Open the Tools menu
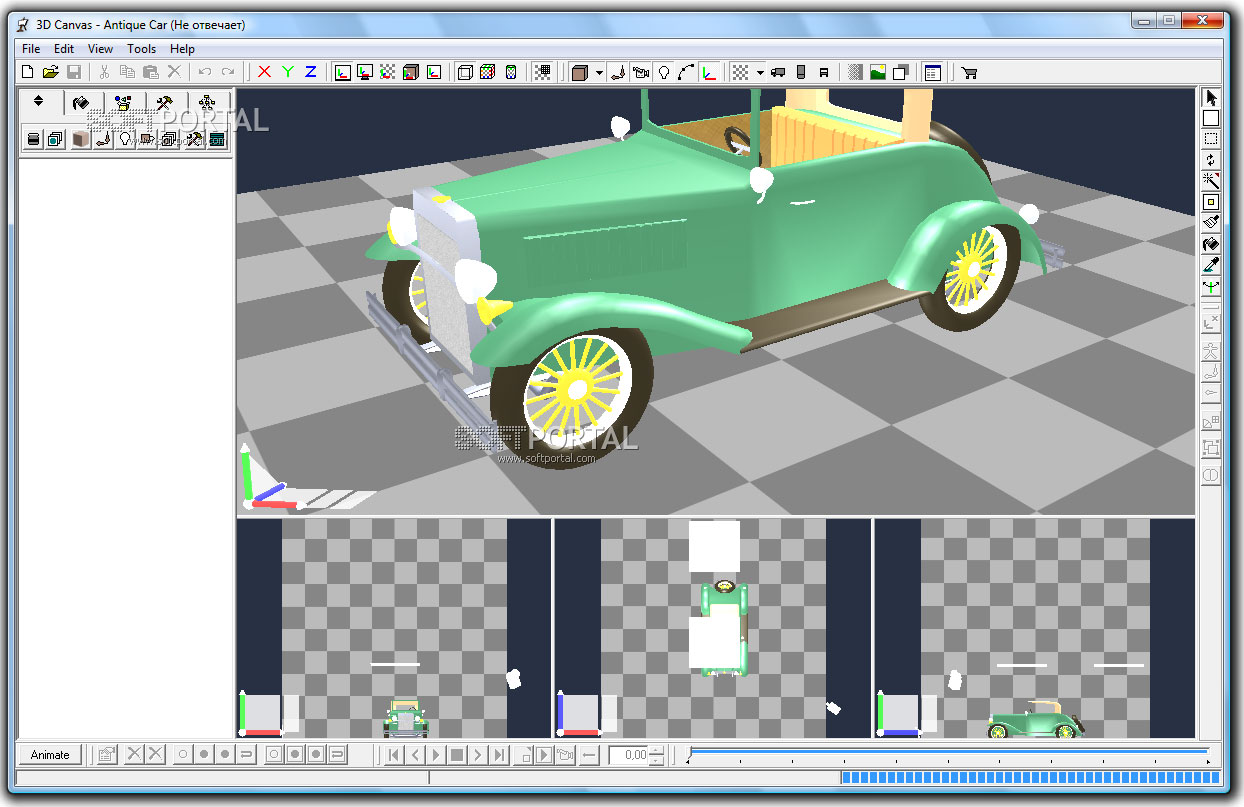 141,48
